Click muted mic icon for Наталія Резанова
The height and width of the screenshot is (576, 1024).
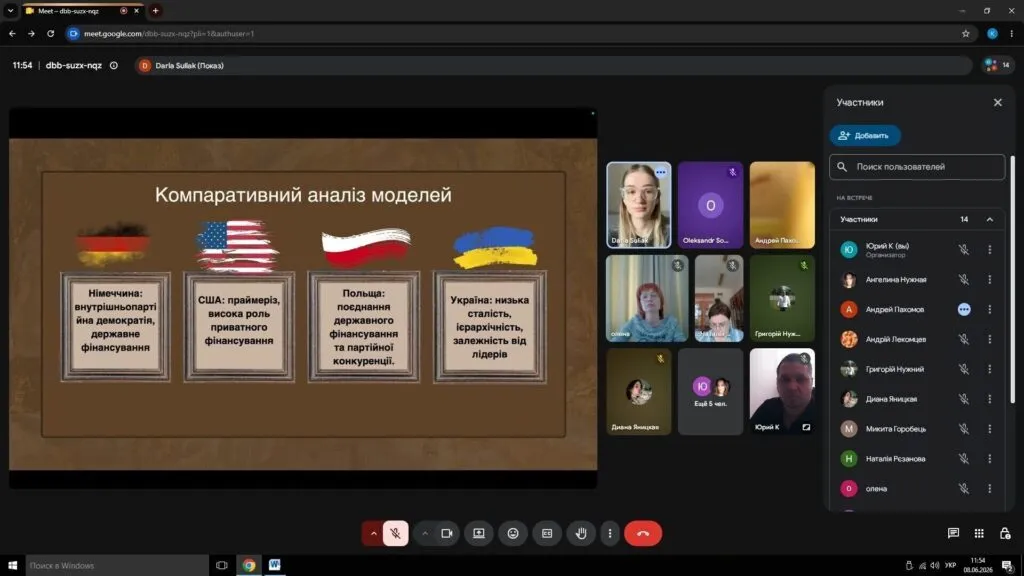[963, 459]
